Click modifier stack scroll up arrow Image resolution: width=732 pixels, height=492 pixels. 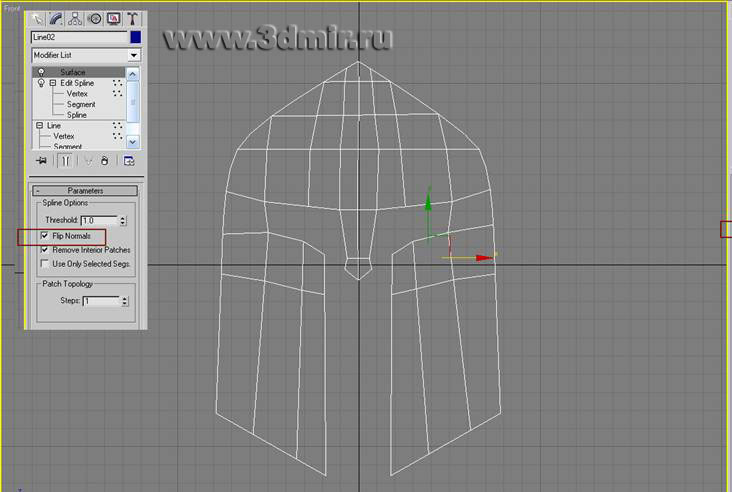pos(133,74)
